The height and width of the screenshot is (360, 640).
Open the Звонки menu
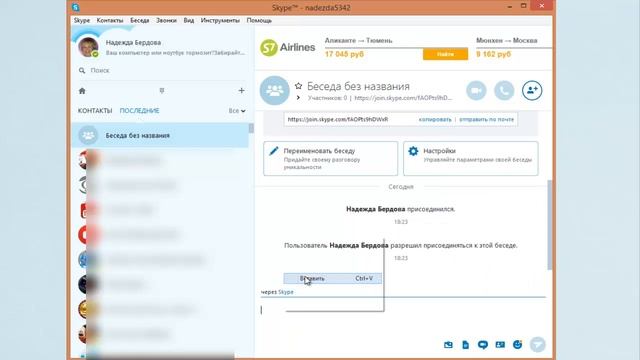166,20
